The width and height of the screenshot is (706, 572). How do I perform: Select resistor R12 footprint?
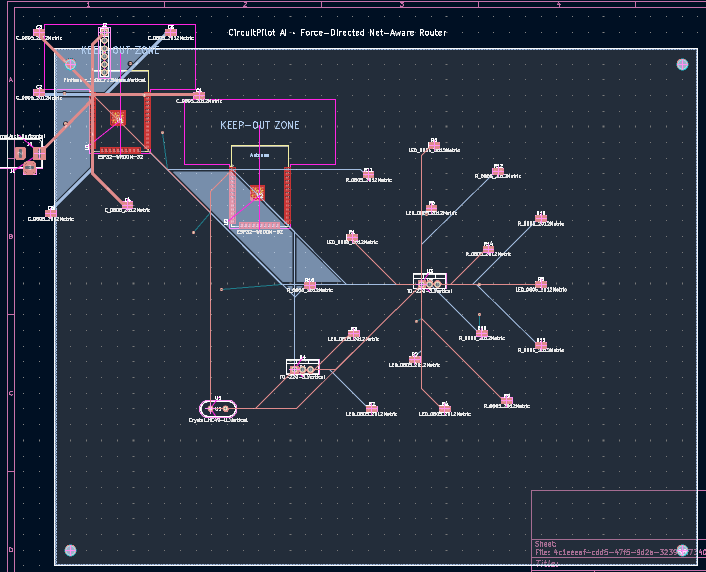click(x=498, y=171)
